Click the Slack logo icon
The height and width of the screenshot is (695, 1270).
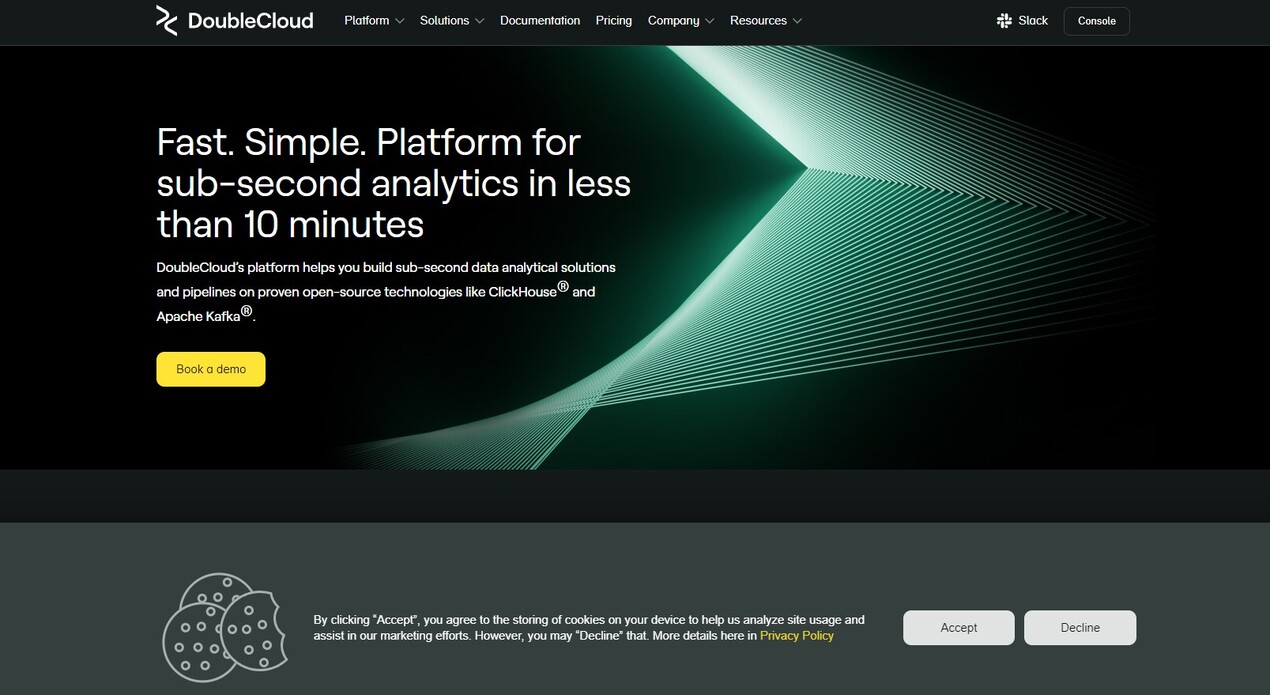1004,21
